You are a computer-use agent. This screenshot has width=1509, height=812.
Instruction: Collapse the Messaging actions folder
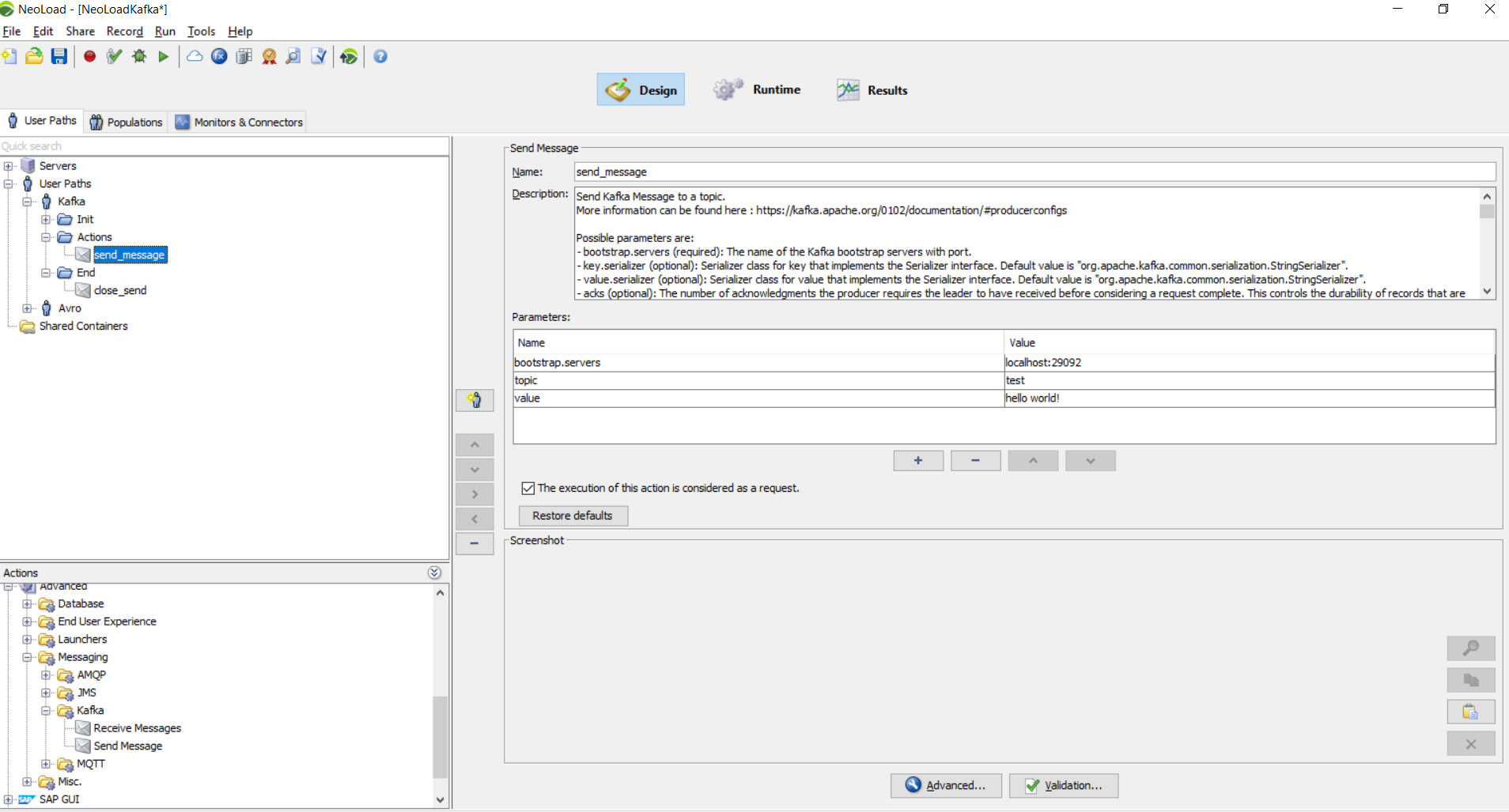pos(28,657)
